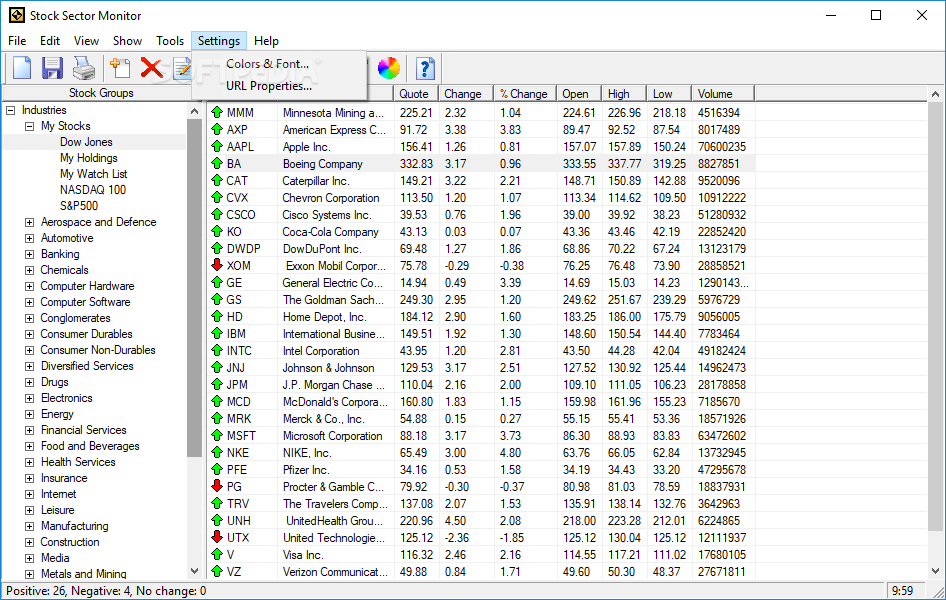
Task: Click the red down arrow beside XOM
Action: pyautogui.click(x=217, y=265)
